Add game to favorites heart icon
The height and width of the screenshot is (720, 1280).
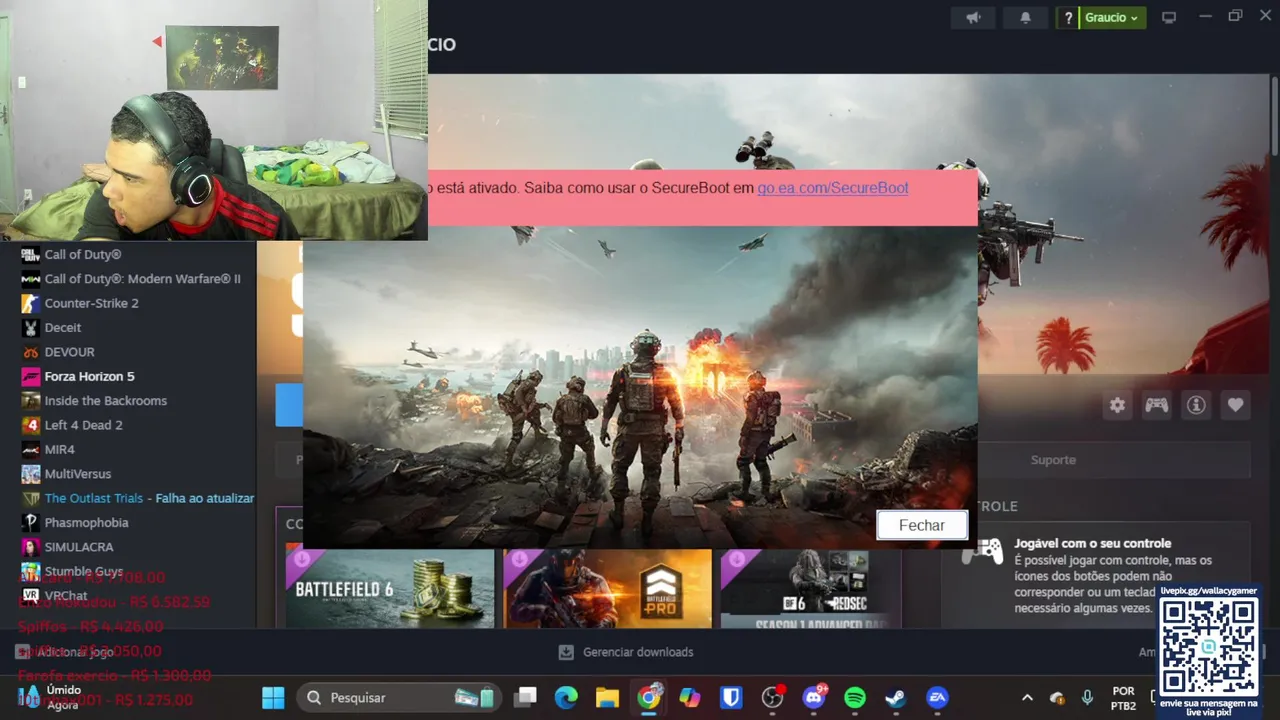1235,405
